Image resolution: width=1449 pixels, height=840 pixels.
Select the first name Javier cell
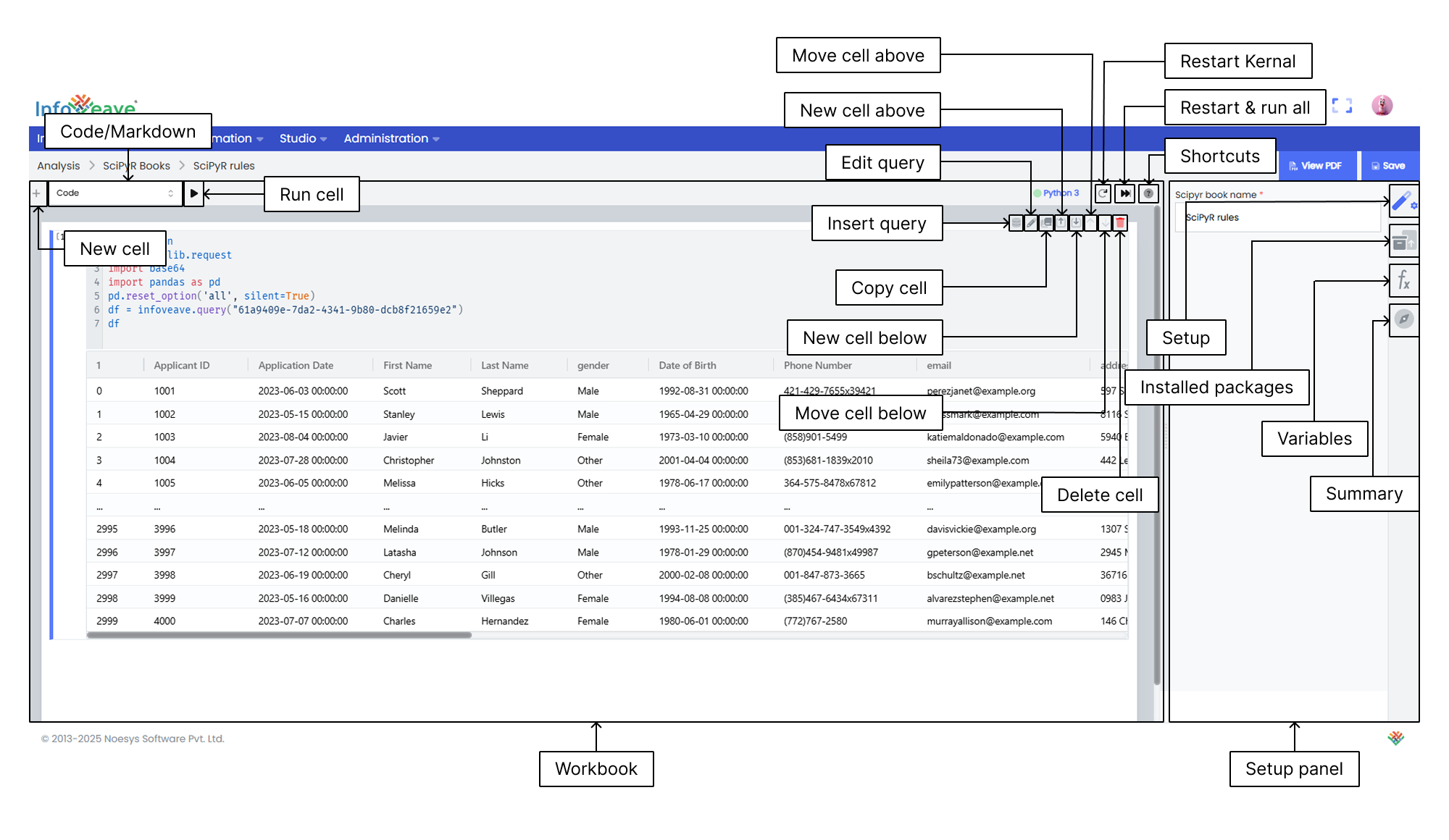coord(396,437)
